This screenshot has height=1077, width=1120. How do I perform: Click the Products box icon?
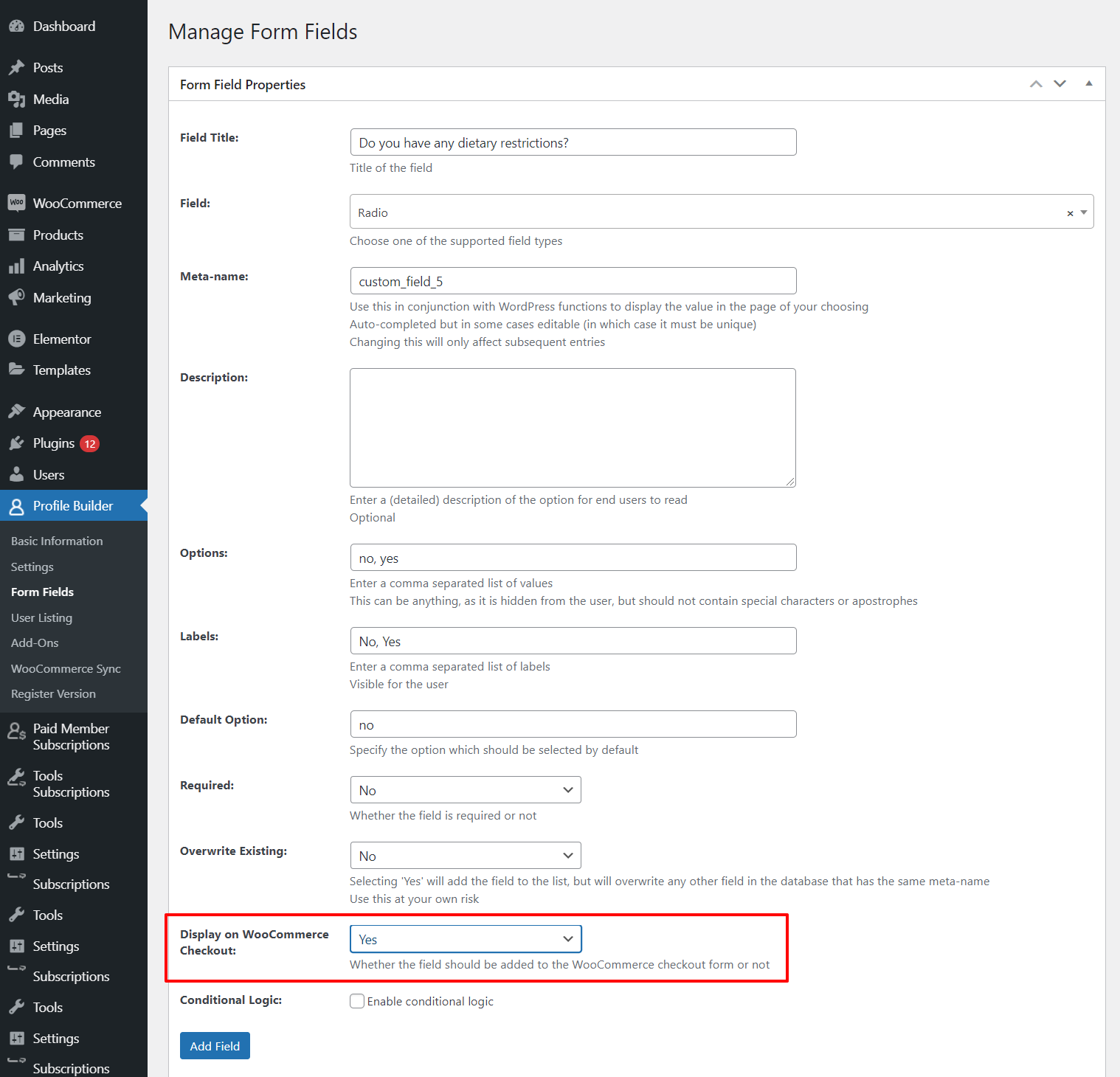click(16, 235)
